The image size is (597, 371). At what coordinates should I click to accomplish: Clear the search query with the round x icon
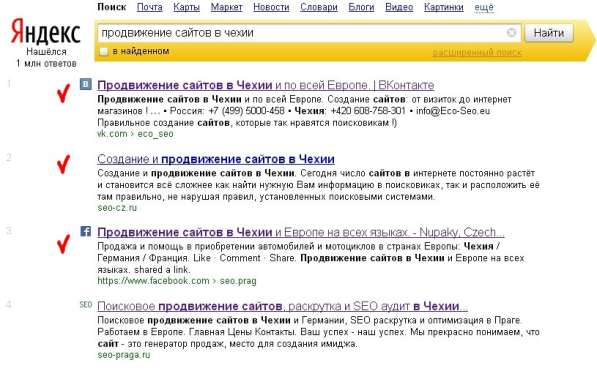(x=512, y=33)
